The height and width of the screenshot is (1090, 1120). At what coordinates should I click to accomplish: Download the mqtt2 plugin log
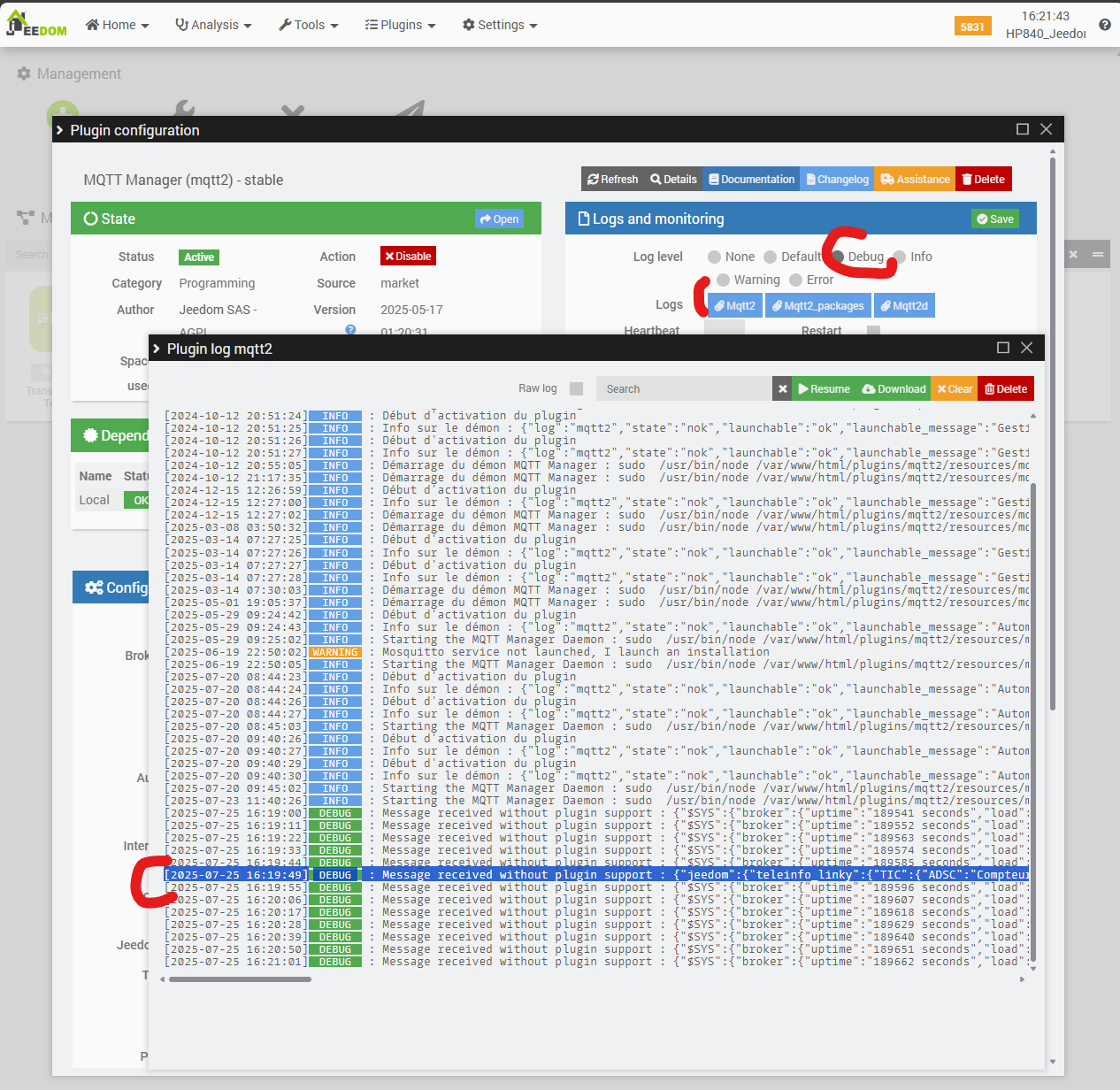click(x=894, y=389)
